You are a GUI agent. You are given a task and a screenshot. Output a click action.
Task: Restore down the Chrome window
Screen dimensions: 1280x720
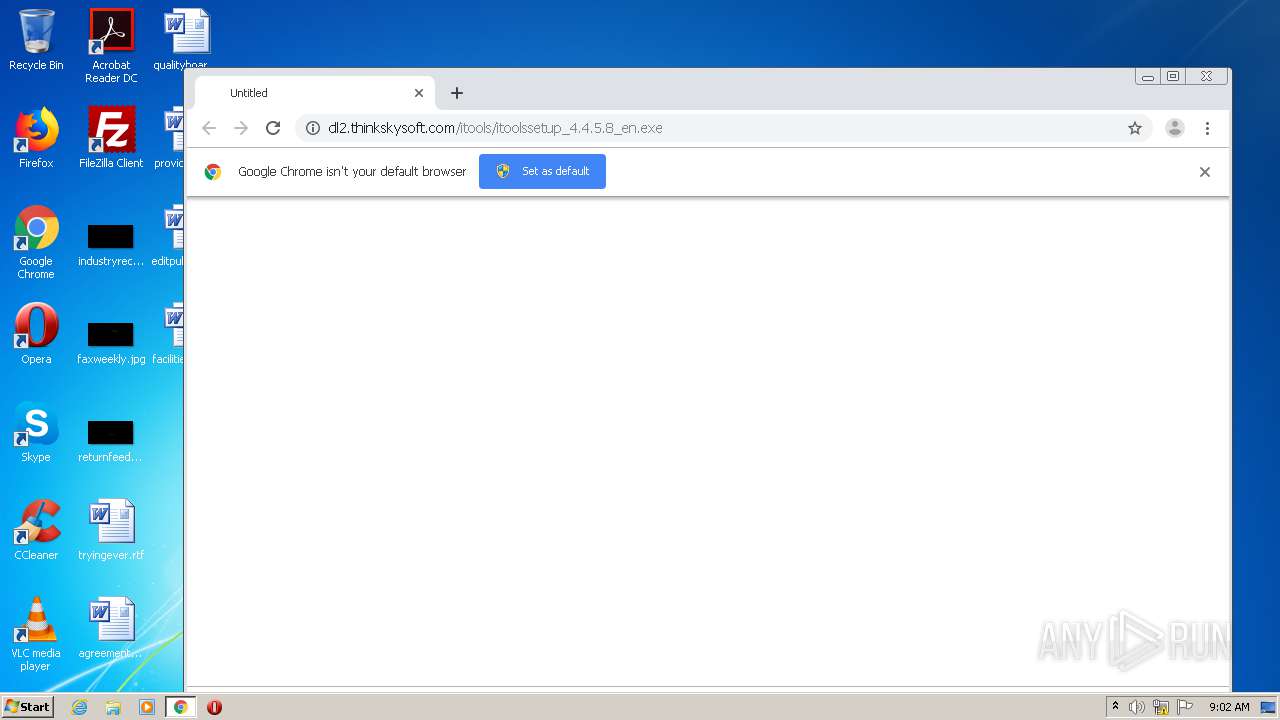(x=1173, y=77)
